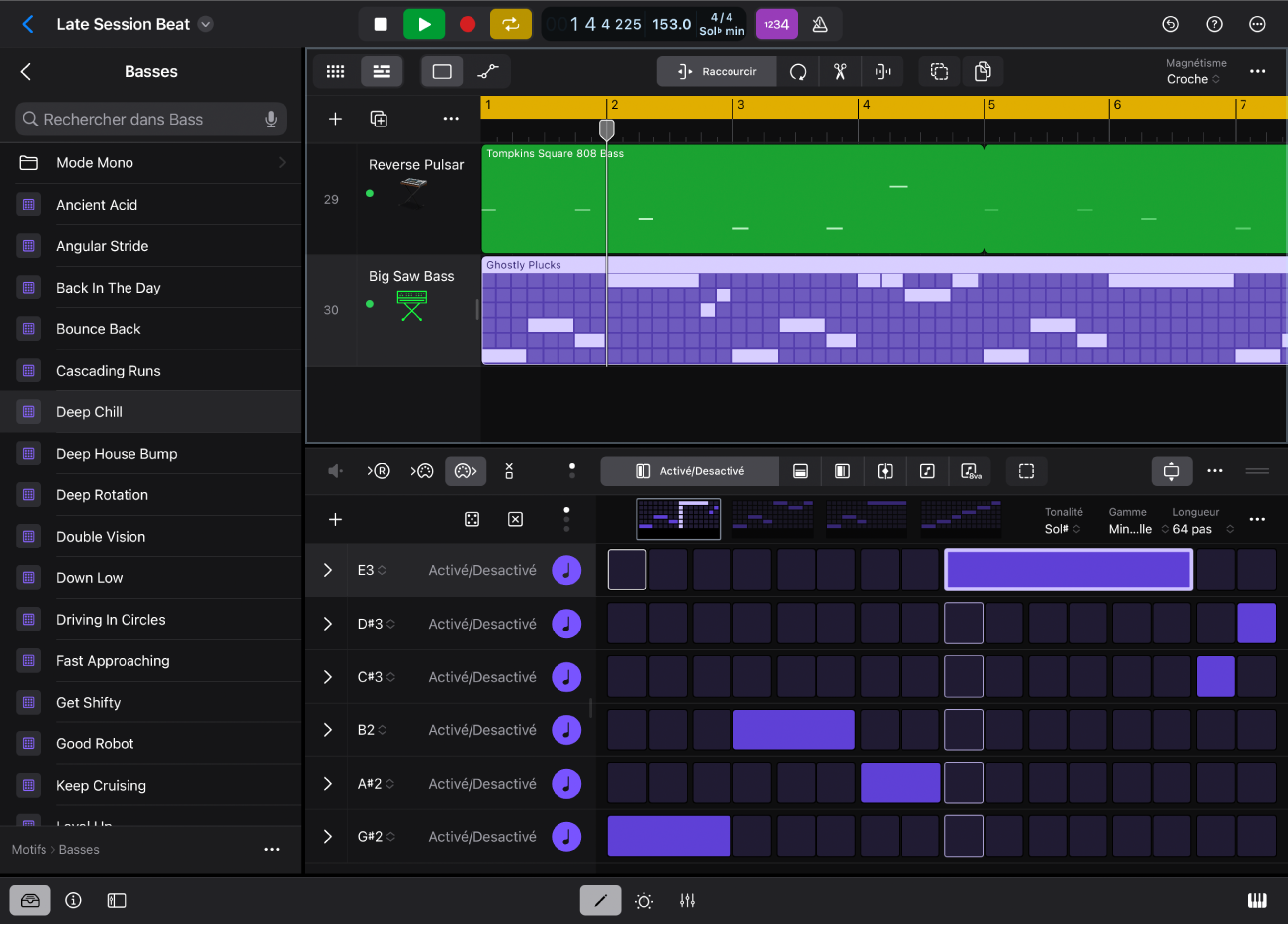Open tracks area more options ellipsis
Image resolution: width=1288 pixels, height=925 pixels.
(1257, 71)
